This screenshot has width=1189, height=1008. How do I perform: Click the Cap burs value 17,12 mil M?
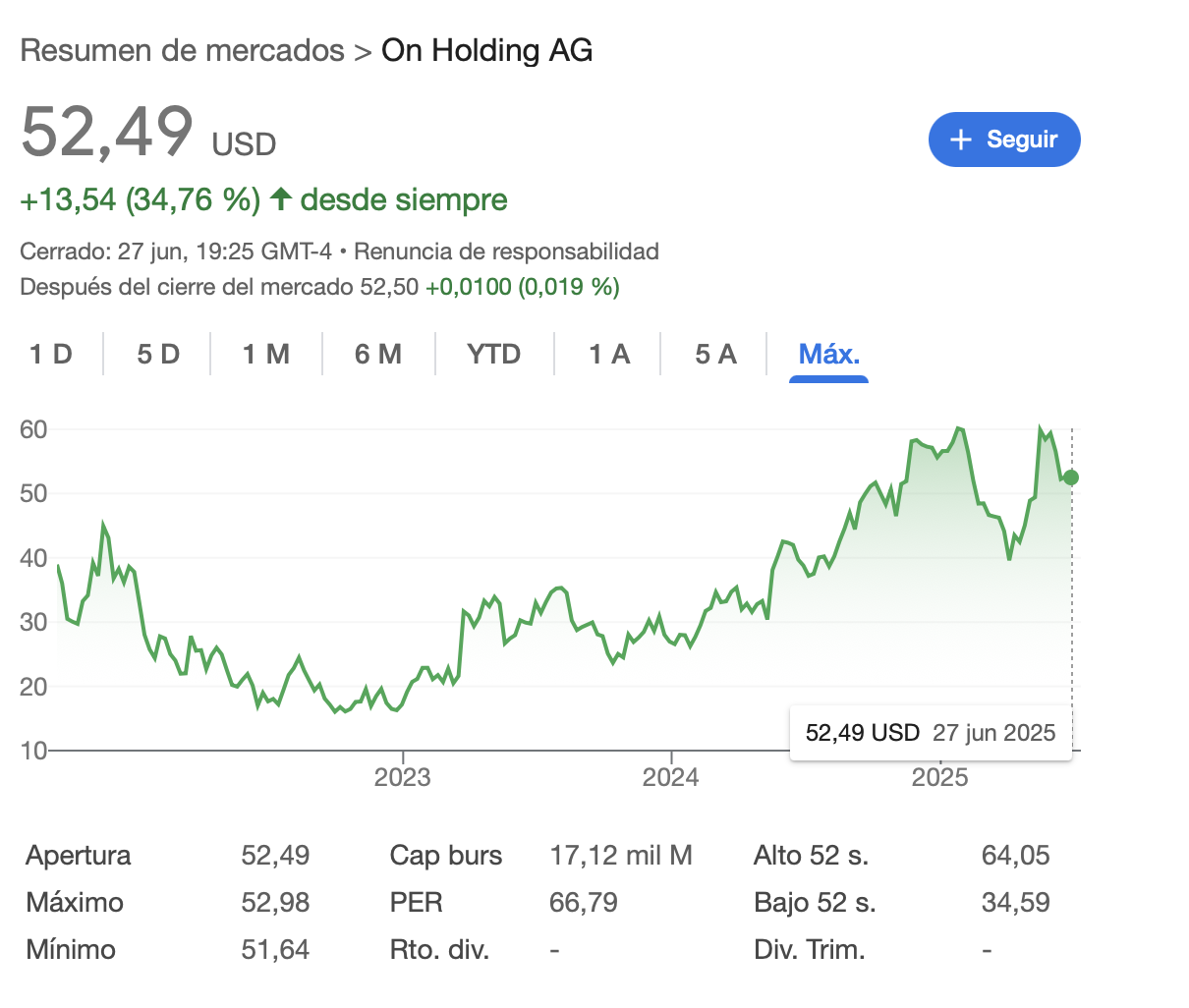click(x=621, y=856)
